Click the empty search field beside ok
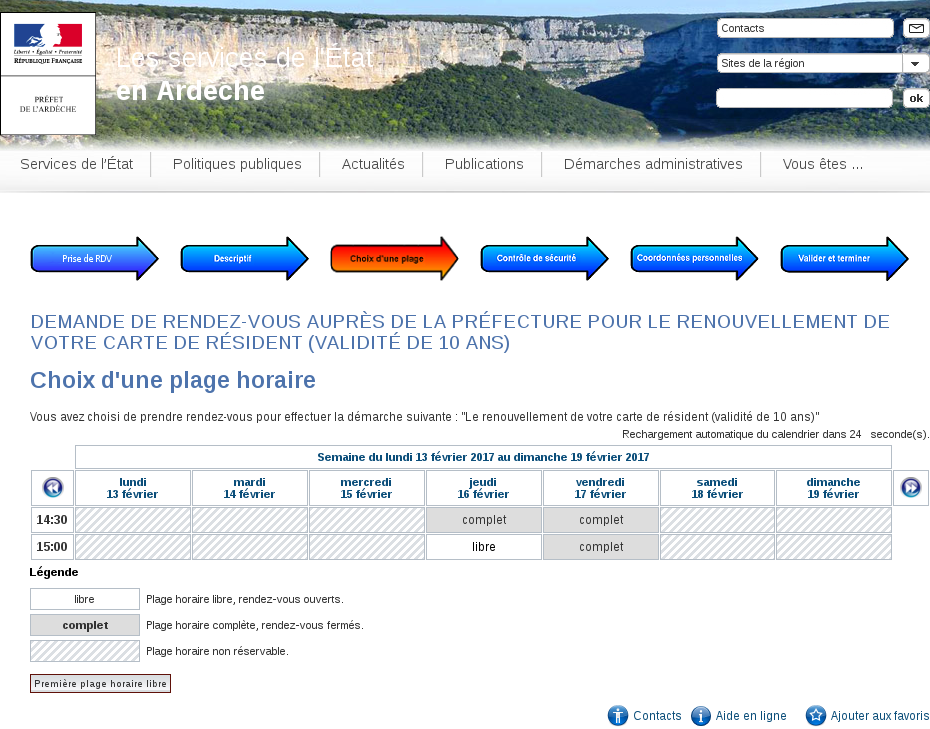930x729 pixels. (x=804, y=98)
